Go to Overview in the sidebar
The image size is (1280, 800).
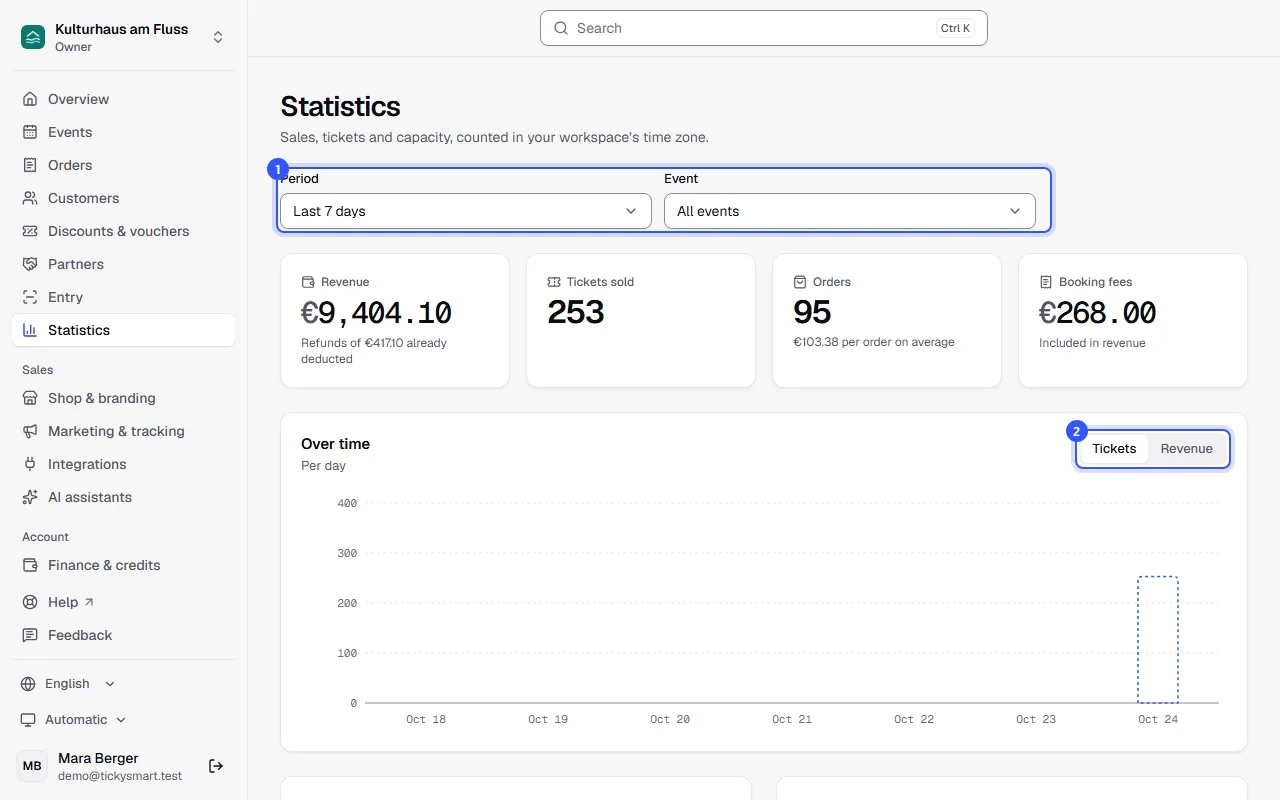coord(124,99)
